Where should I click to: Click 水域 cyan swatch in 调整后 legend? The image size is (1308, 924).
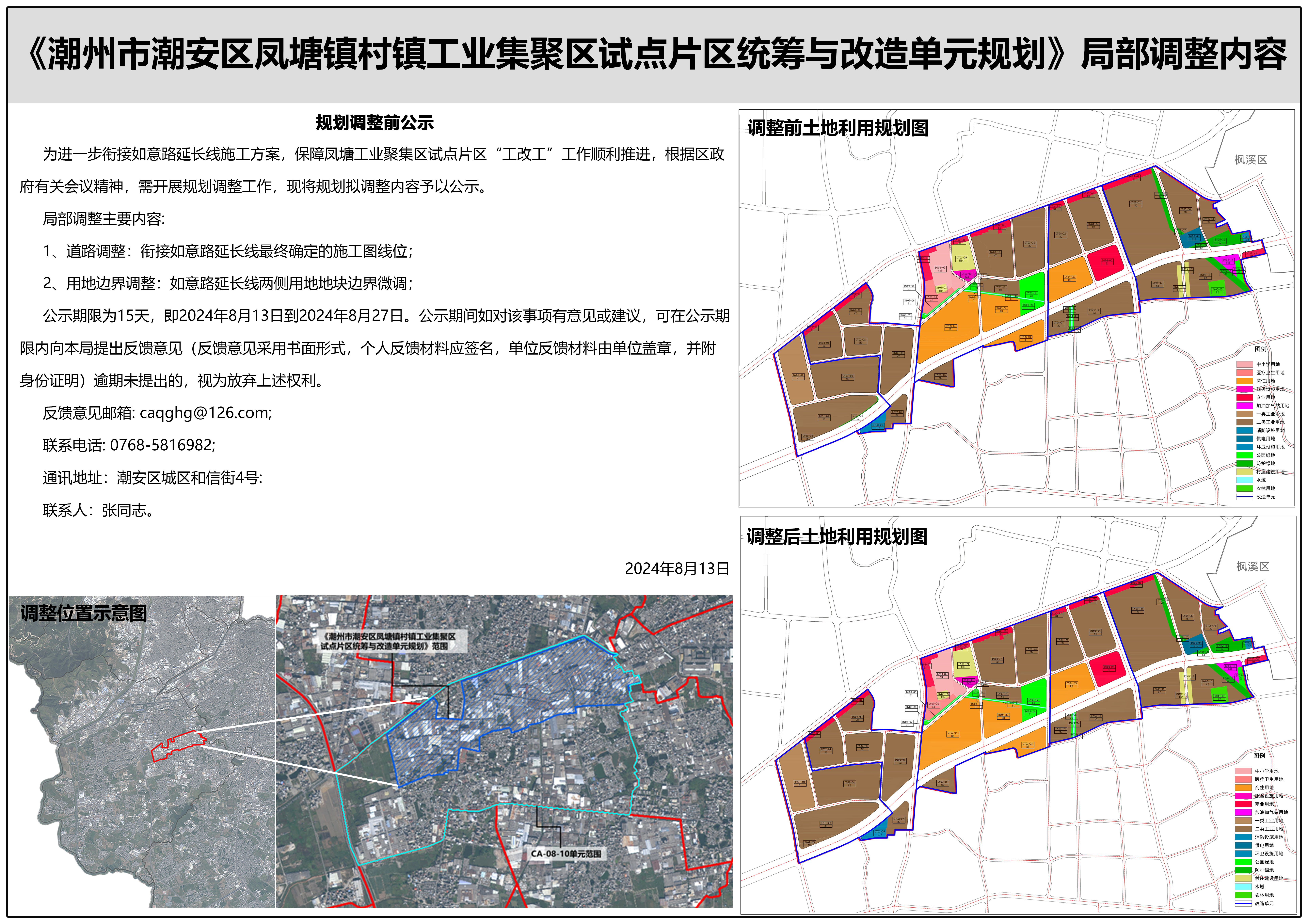(1244, 887)
